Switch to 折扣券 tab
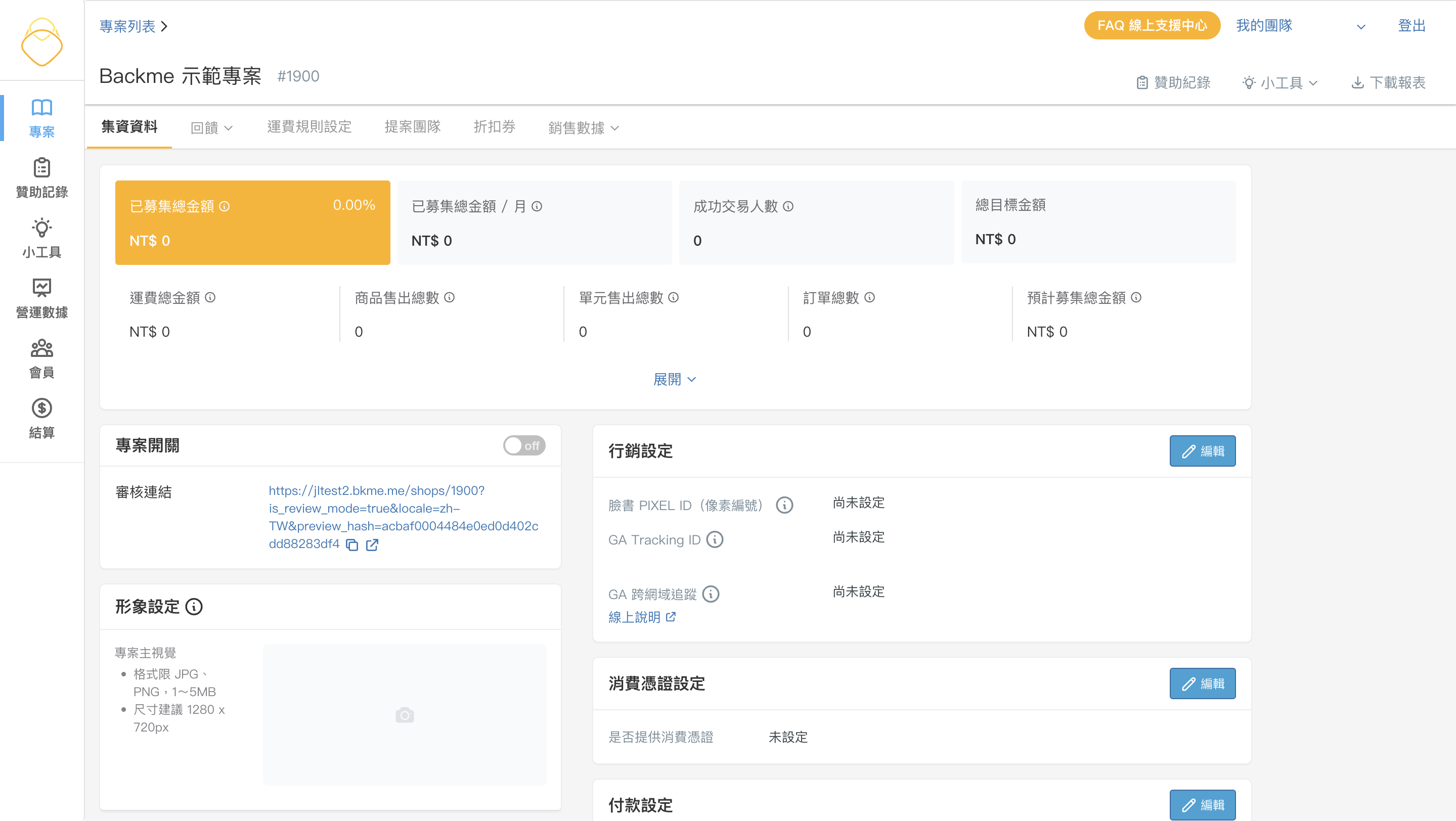This screenshot has width=1456, height=821. [494, 126]
